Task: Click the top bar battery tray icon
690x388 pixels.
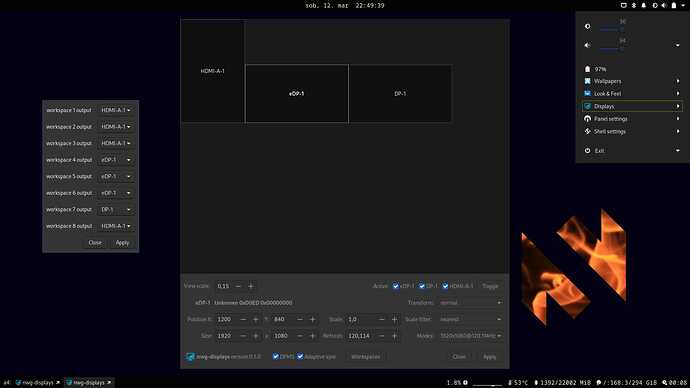Action: (674, 5)
